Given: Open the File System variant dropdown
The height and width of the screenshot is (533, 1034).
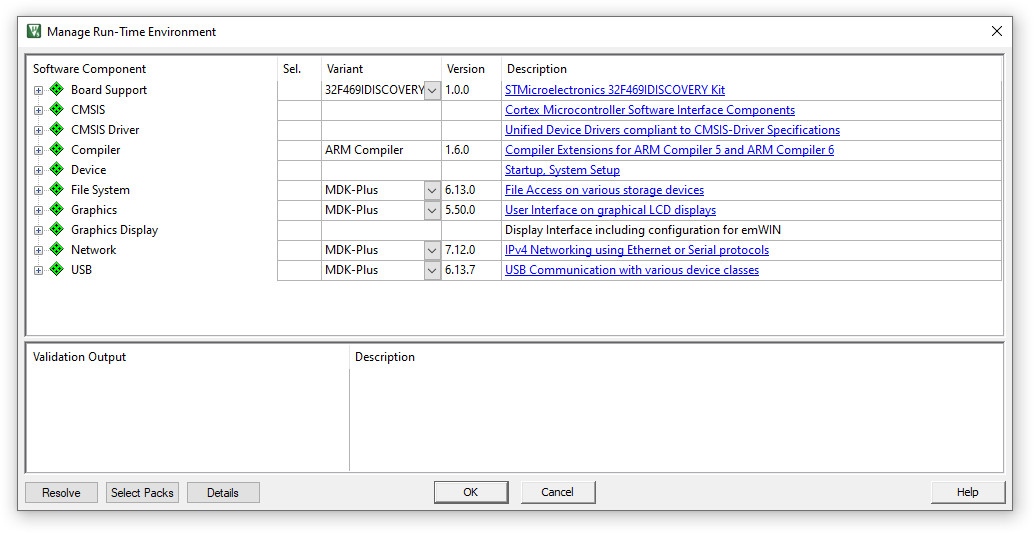Looking at the screenshot, I should [x=433, y=190].
